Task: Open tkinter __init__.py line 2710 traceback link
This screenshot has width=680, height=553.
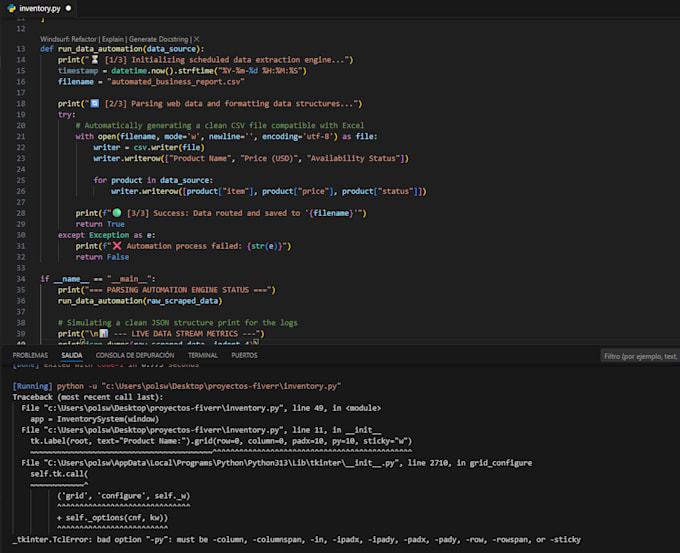Action: (277, 463)
